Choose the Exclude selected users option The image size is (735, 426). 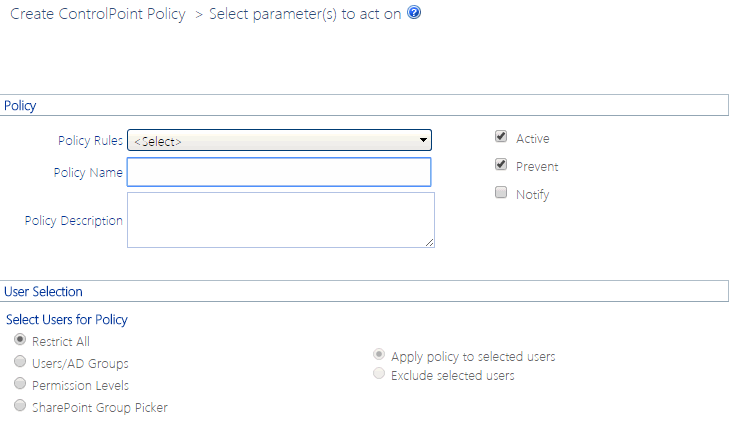tap(379, 375)
